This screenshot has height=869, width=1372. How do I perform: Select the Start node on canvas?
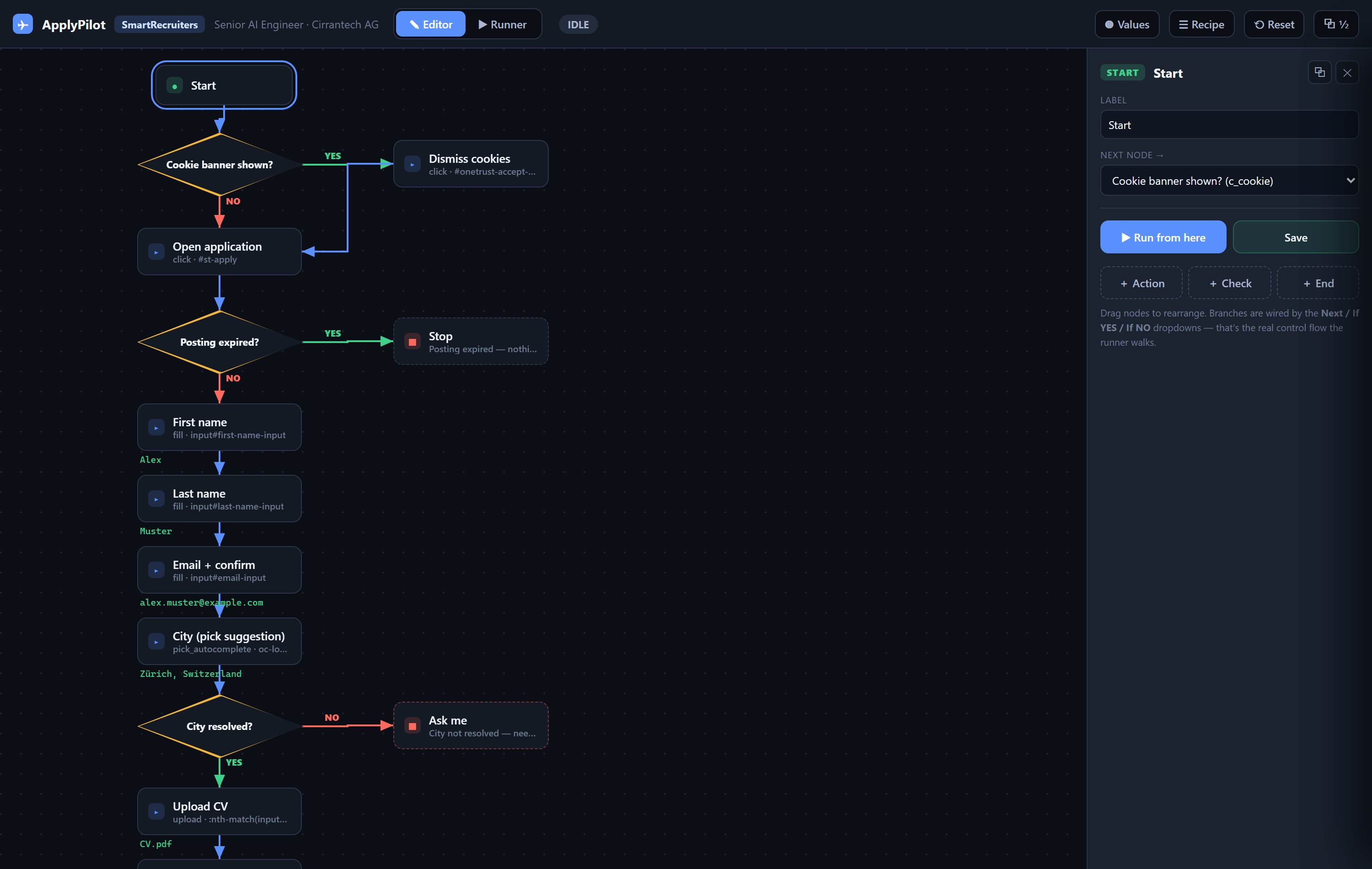[x=224, y=86]
